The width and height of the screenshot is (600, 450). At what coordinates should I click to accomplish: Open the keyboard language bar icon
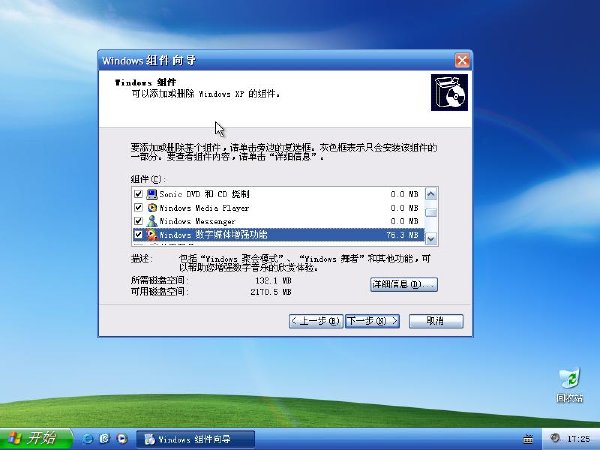click(x=528, y=439)
